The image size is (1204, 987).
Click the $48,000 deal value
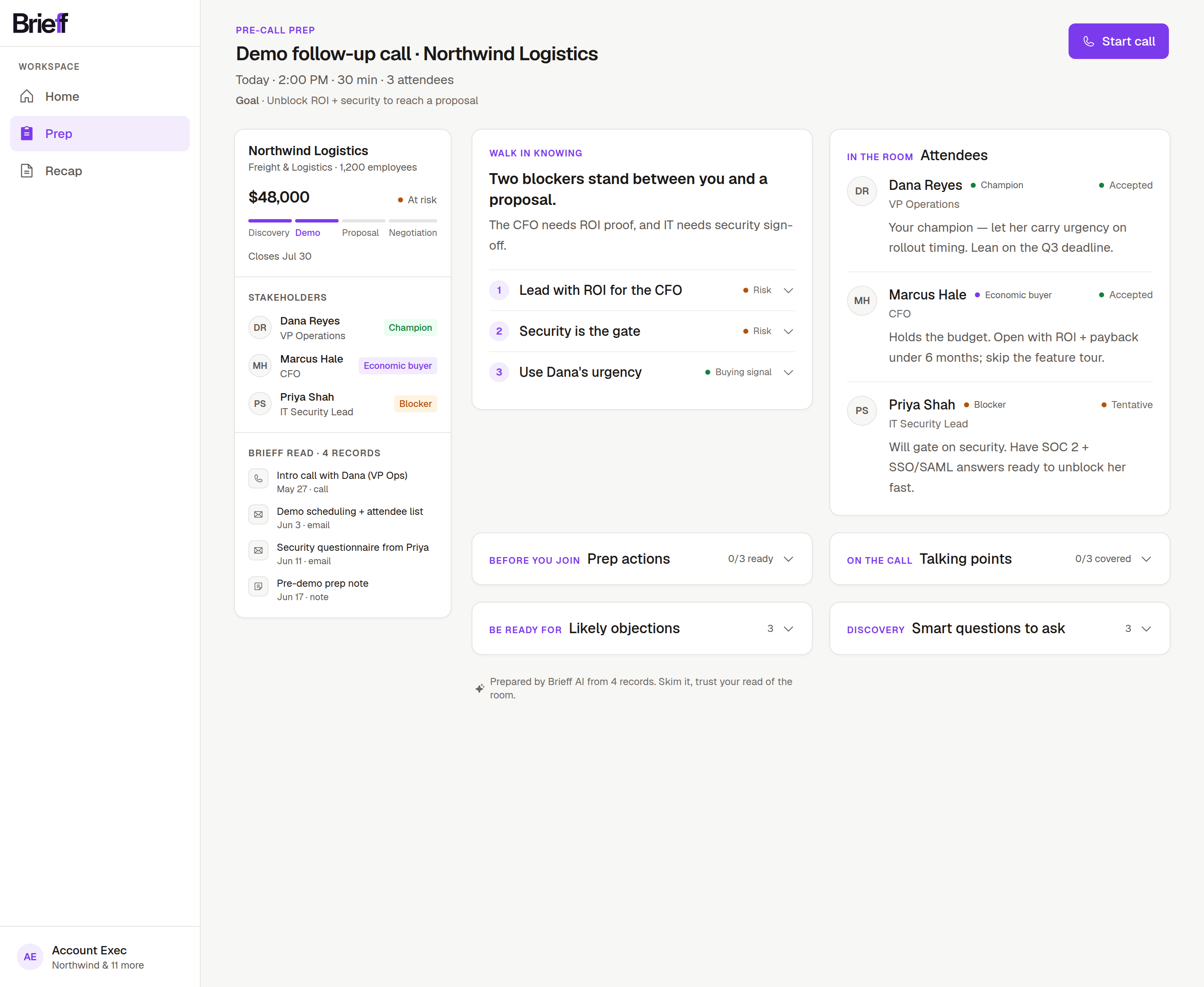279,197
